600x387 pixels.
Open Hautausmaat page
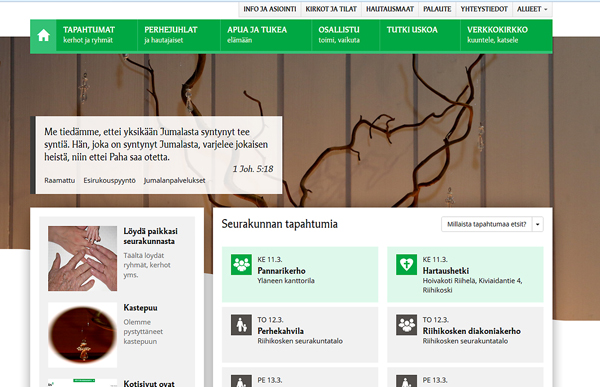click(x=390, y=9)
